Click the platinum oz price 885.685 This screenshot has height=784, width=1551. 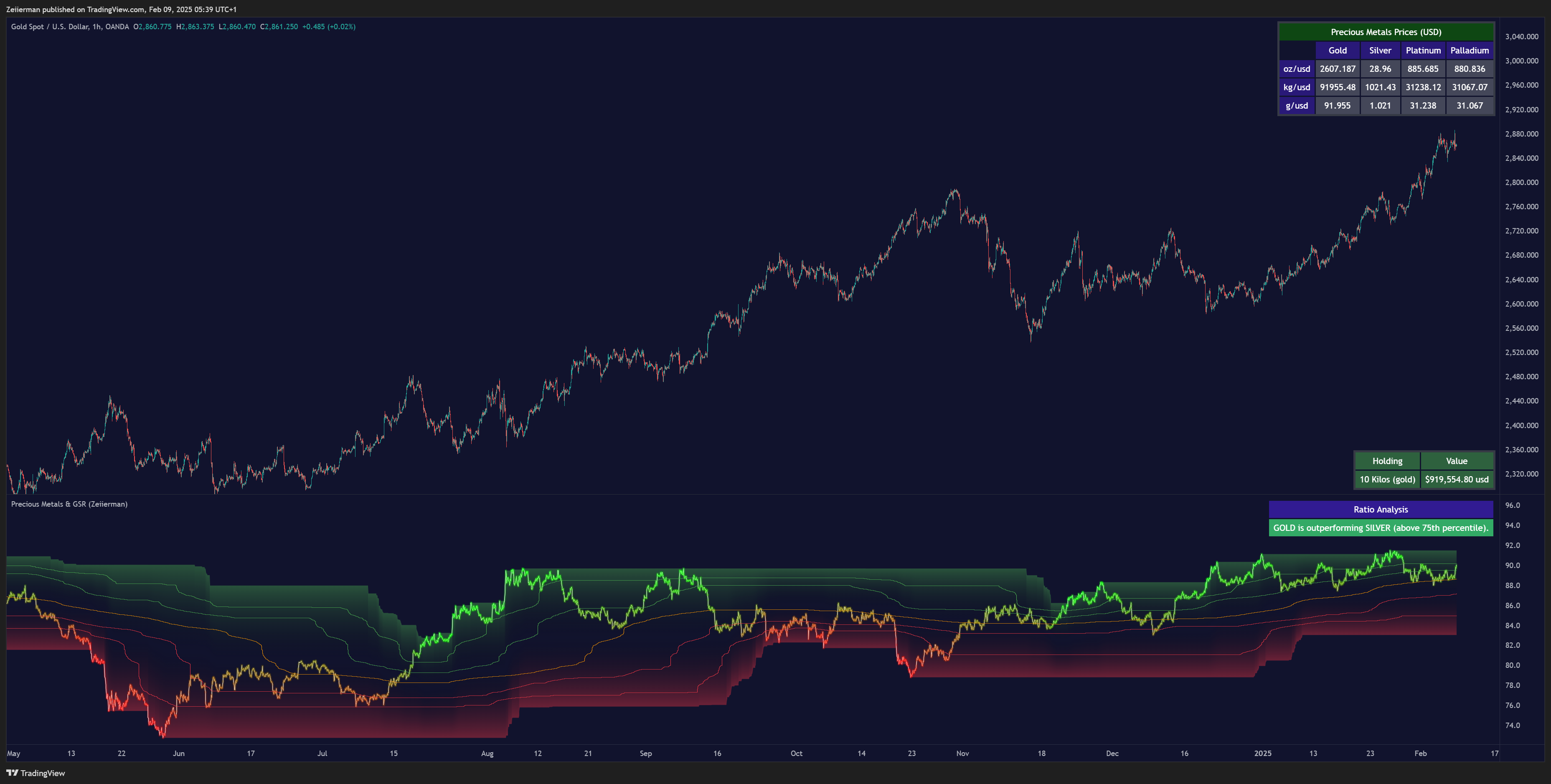click(1423, 69)
